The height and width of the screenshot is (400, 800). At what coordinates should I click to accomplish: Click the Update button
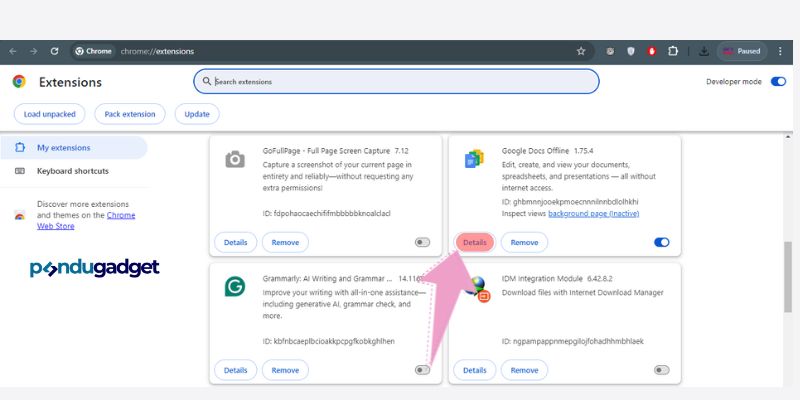coord(197,114)
